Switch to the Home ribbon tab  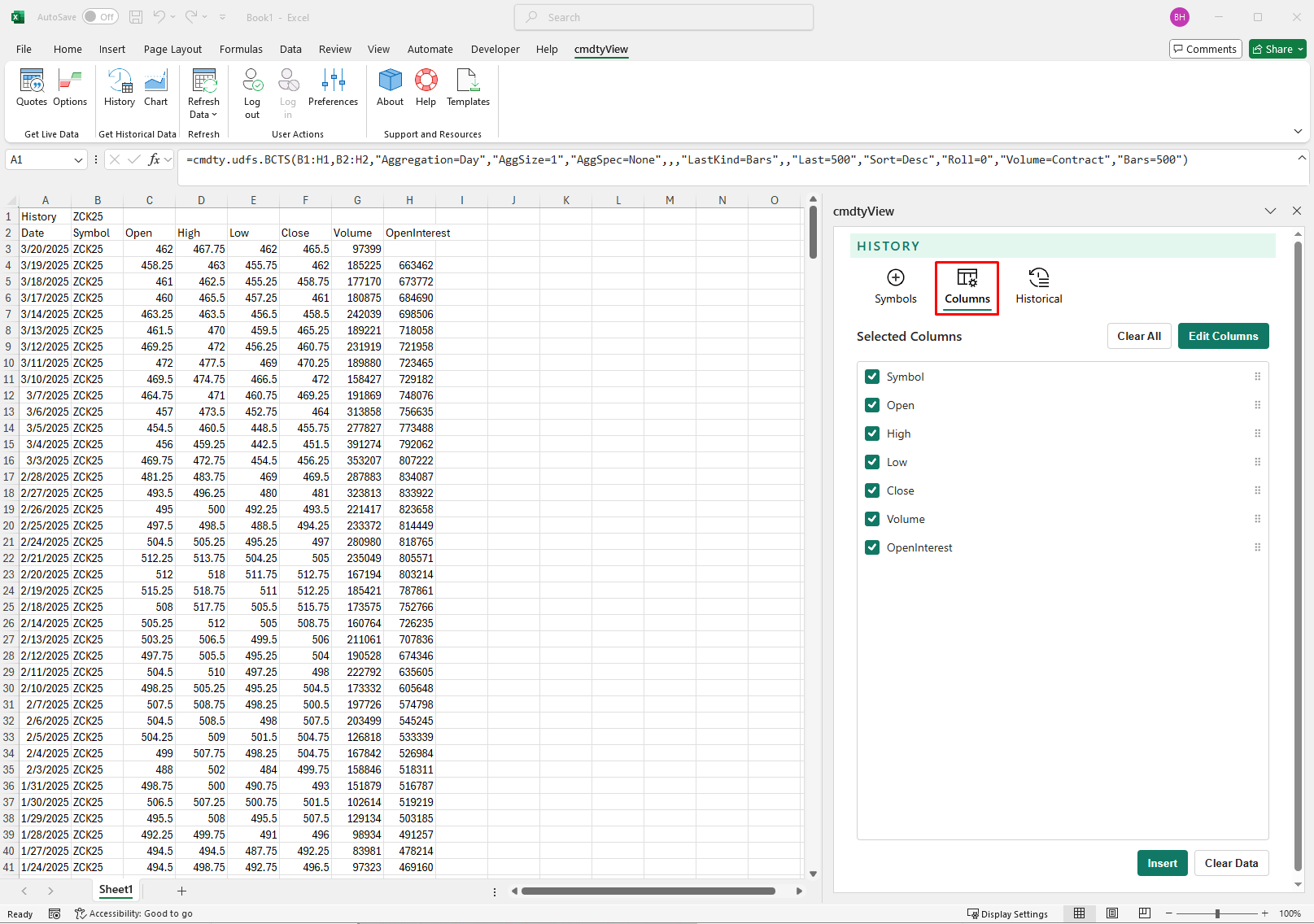(x=68, y=49)
